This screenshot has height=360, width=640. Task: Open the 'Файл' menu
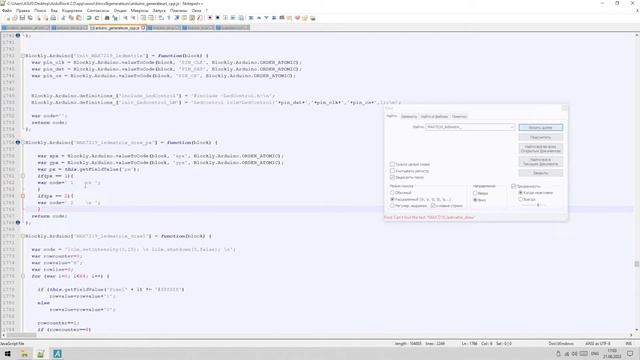[x=7, y=10]
